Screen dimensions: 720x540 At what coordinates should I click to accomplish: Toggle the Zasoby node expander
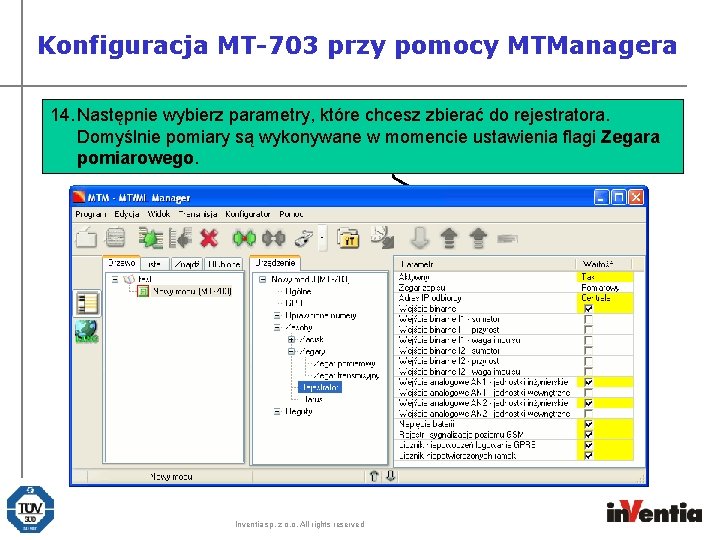[277, 327]
